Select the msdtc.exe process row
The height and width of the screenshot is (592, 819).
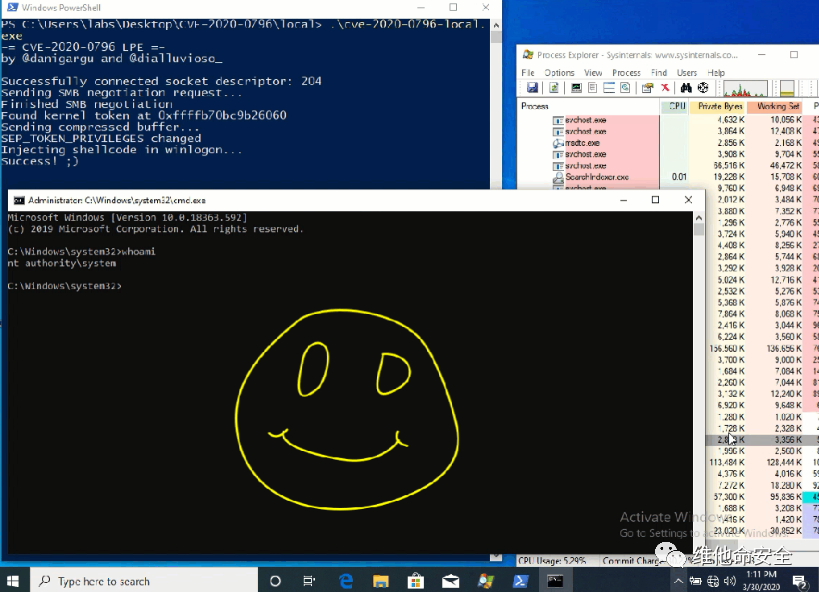coord(580,143)
